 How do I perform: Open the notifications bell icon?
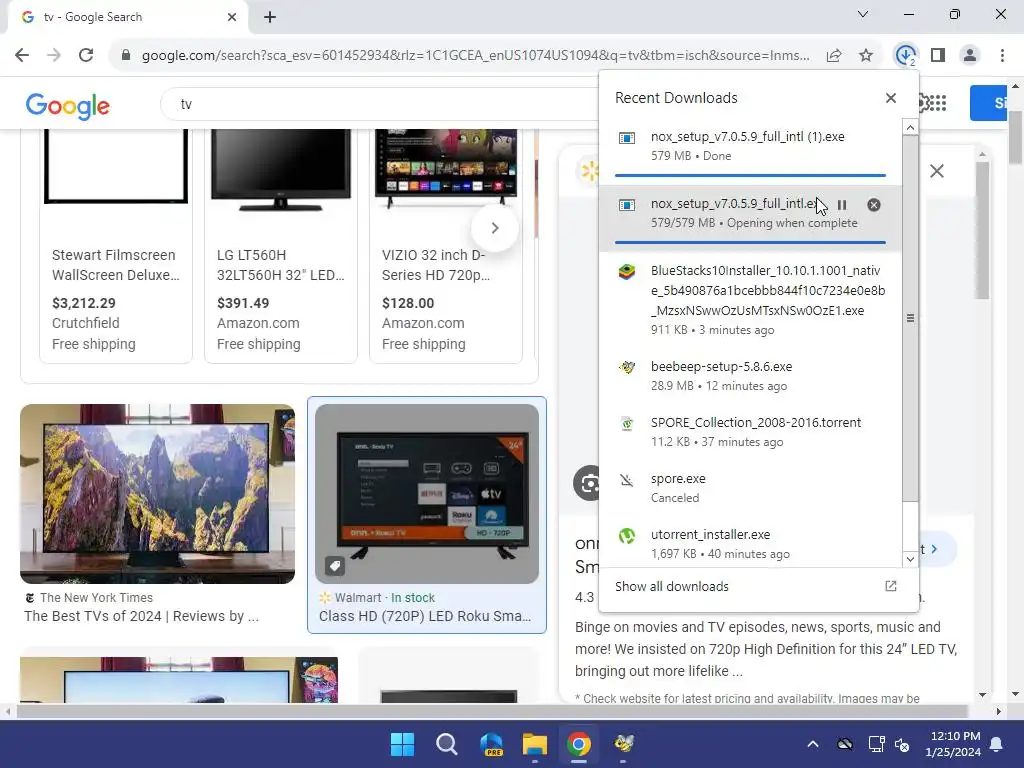[x=997, y=744]
